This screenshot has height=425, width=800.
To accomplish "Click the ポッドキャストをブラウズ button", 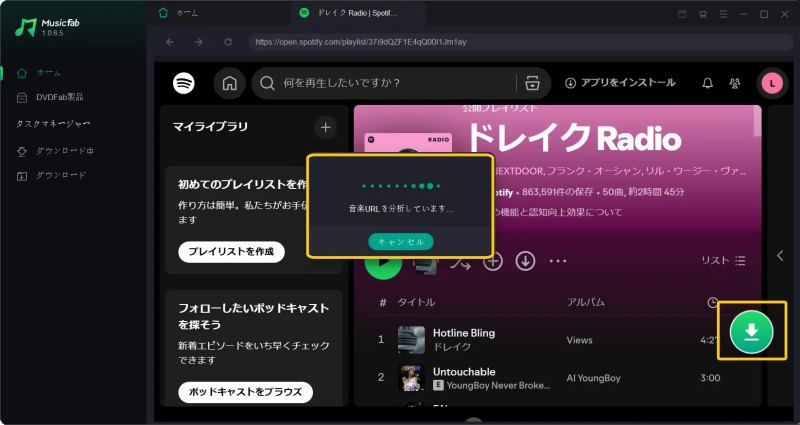I will pyautogui.click(x=245, y=392).
